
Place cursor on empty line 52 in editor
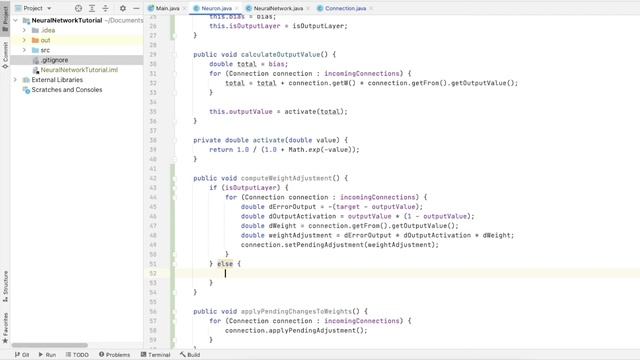408,273
